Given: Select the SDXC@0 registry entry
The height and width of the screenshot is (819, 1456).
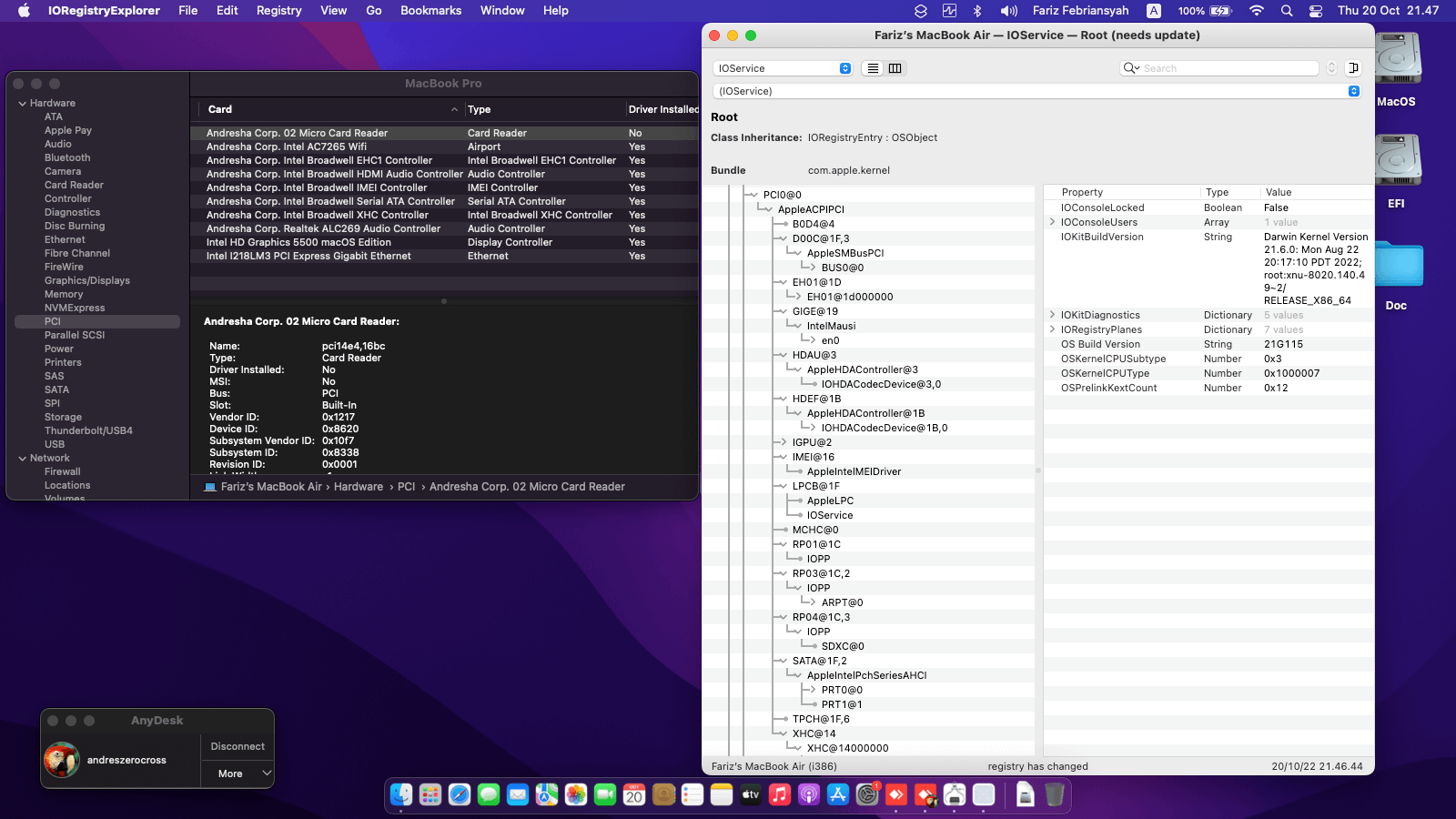Looking at the screenshot, I should pos(843,646).
